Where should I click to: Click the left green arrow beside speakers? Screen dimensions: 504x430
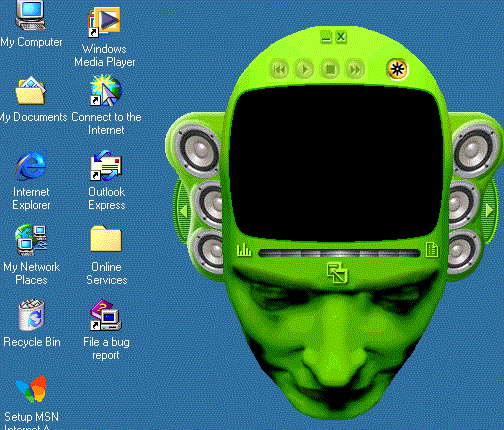click(x=183, y=211)
